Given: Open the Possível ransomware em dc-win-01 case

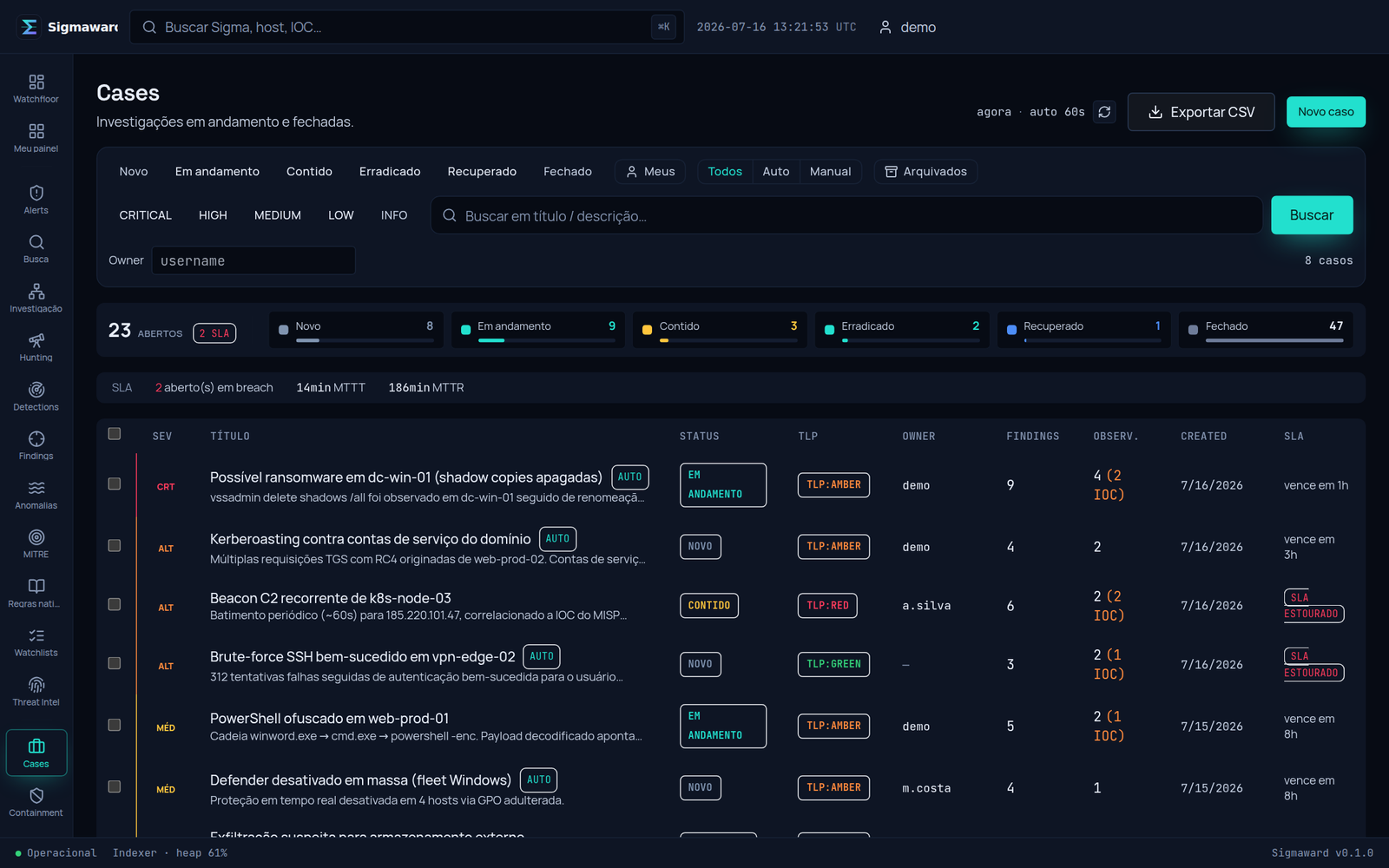Looking at the screenshot, I should pyautogui.click(x=406, y=477).
